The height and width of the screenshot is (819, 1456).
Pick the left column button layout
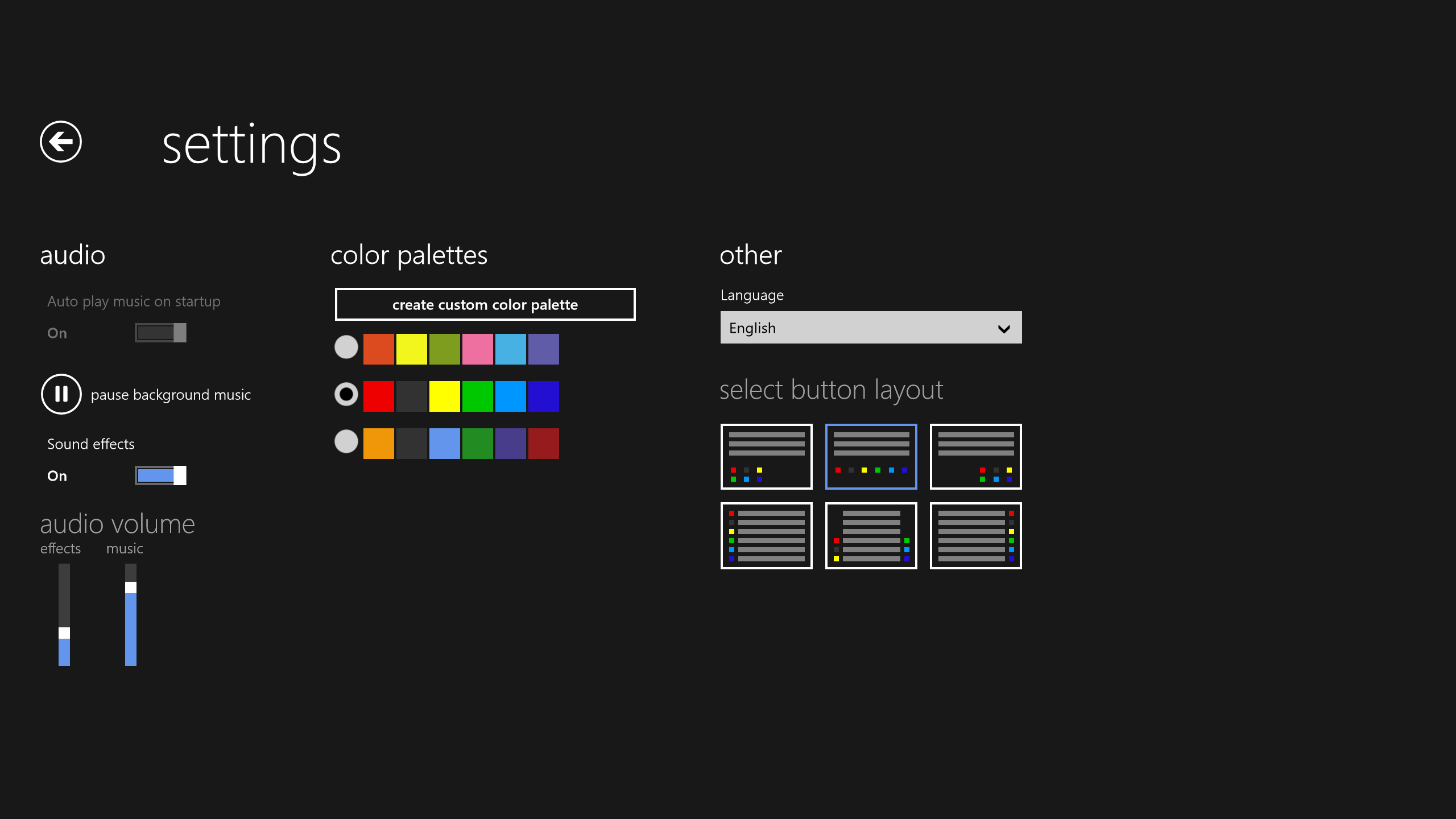[x=766, y=536]
